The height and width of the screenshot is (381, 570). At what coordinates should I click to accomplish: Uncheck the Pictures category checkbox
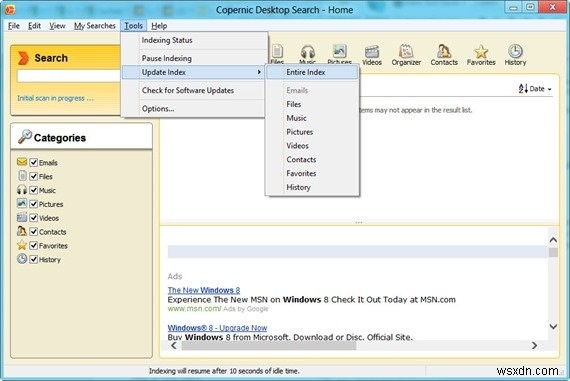33,204
